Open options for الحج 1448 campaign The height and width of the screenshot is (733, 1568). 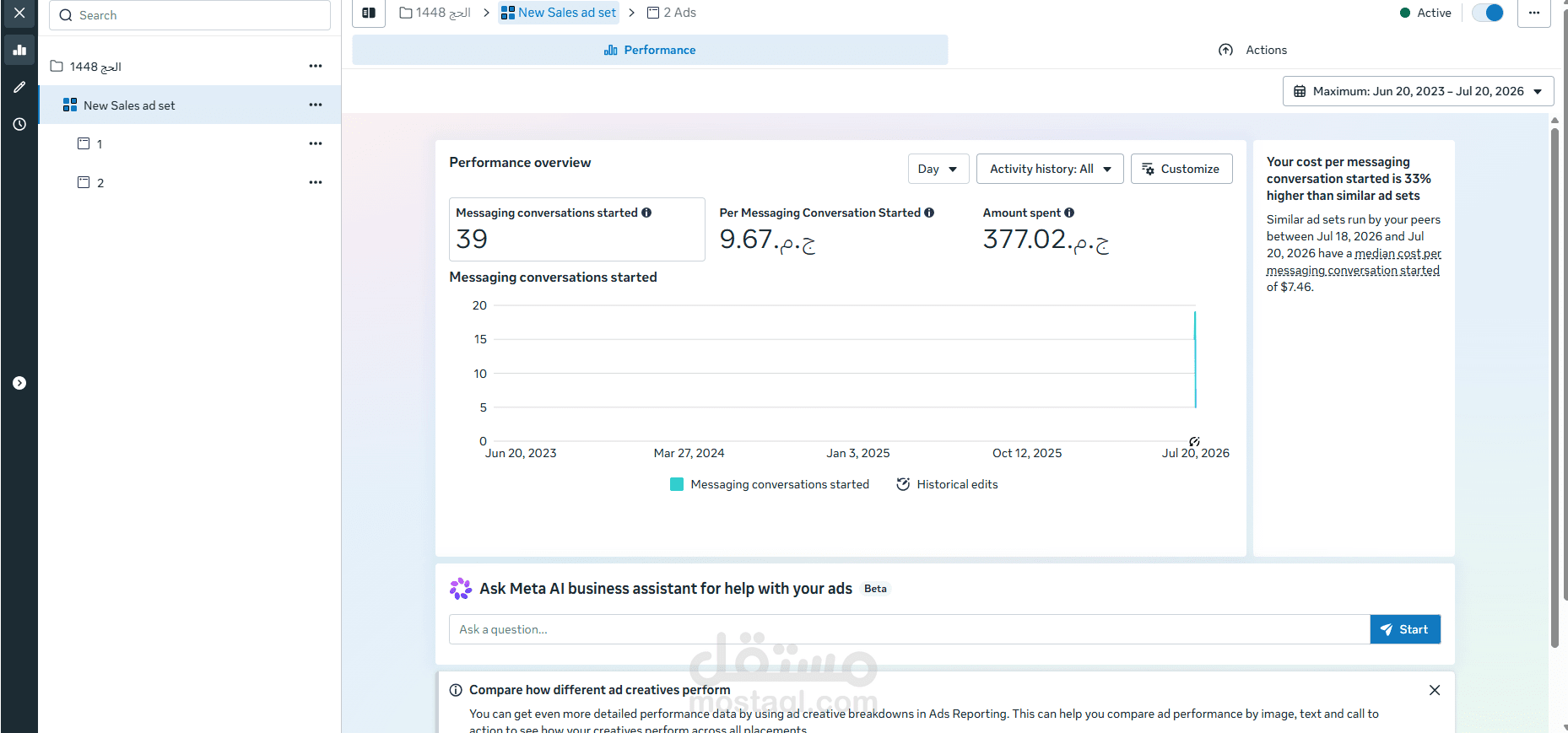point(316,66)
